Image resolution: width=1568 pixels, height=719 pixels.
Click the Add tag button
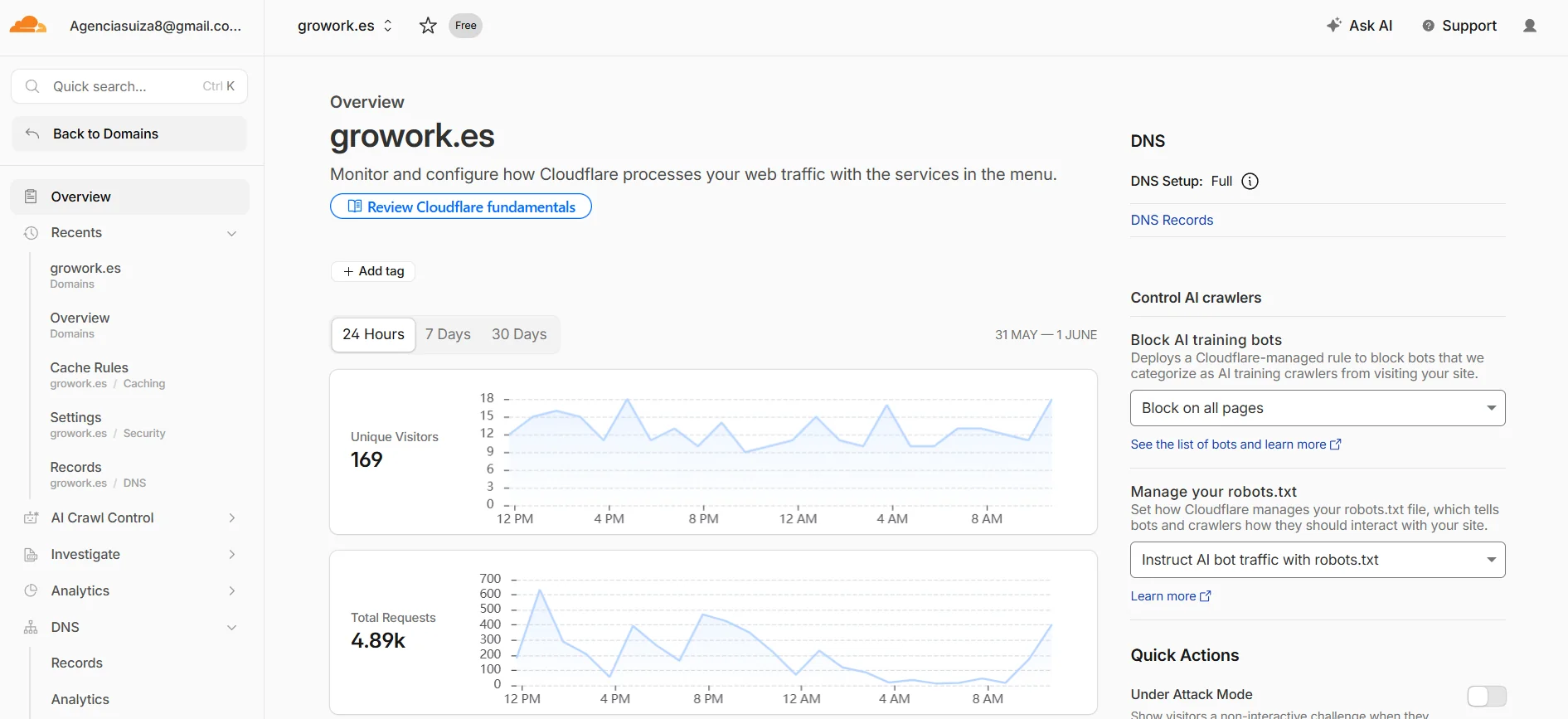pos(373,271)
